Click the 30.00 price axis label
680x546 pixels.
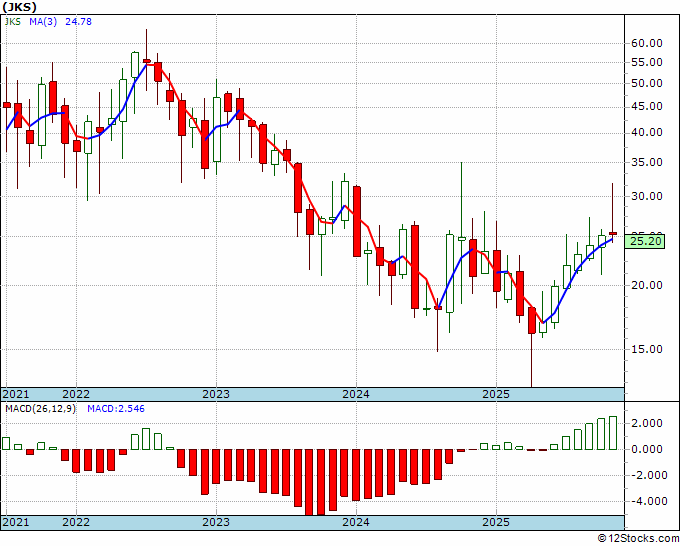[x=647, y=196]
